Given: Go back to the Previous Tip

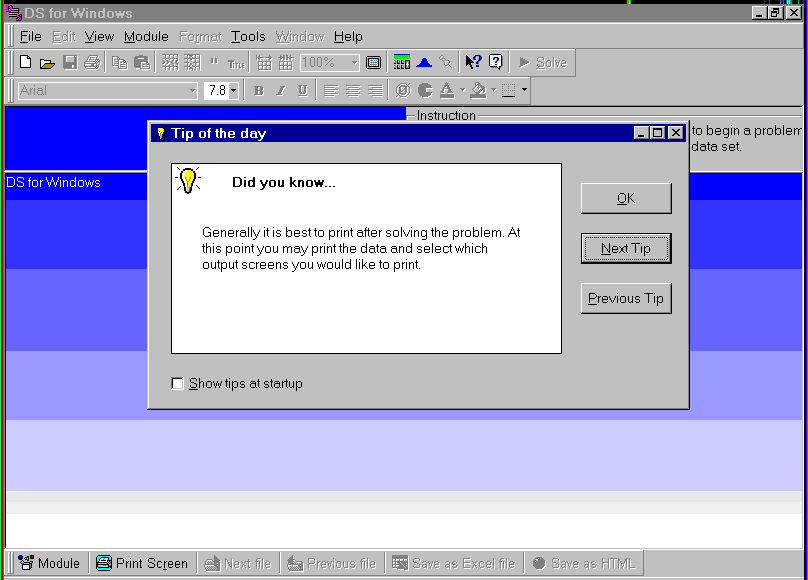Looking at the screenshot, I should pos(626,298).
